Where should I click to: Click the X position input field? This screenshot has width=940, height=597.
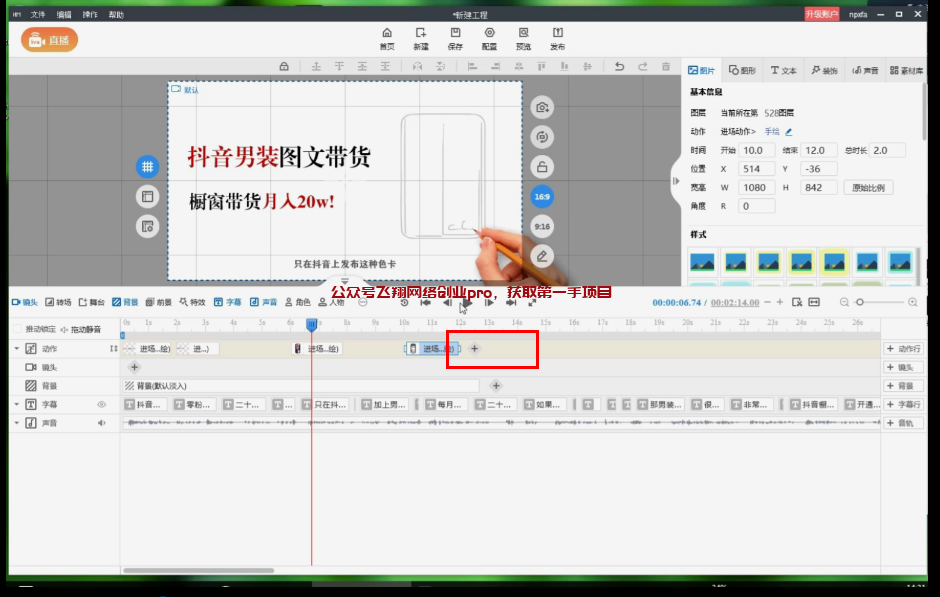point(755,169)
